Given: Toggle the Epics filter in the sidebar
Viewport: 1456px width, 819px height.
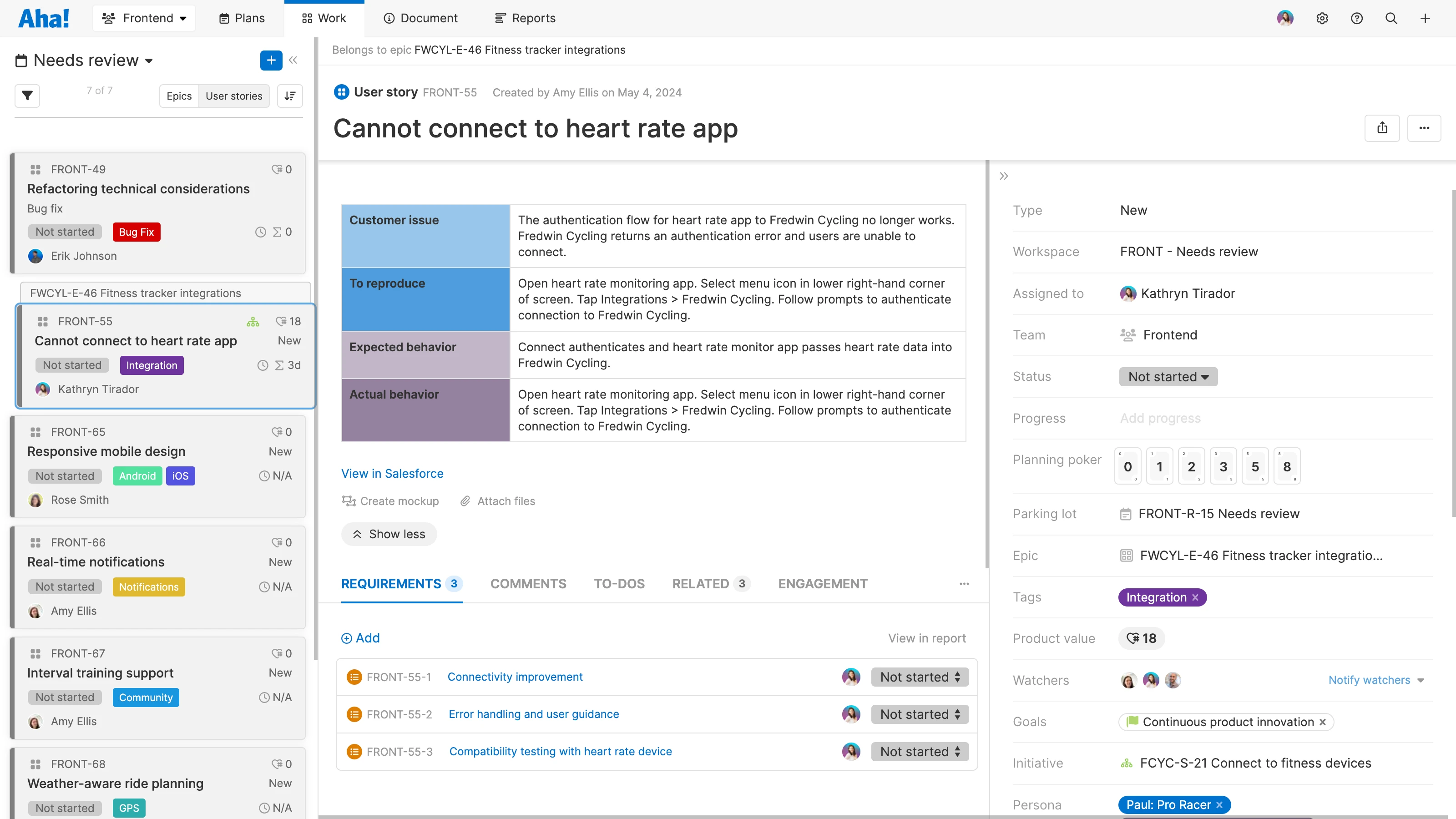Looking at the screenshot, I should tap(179, 96).
